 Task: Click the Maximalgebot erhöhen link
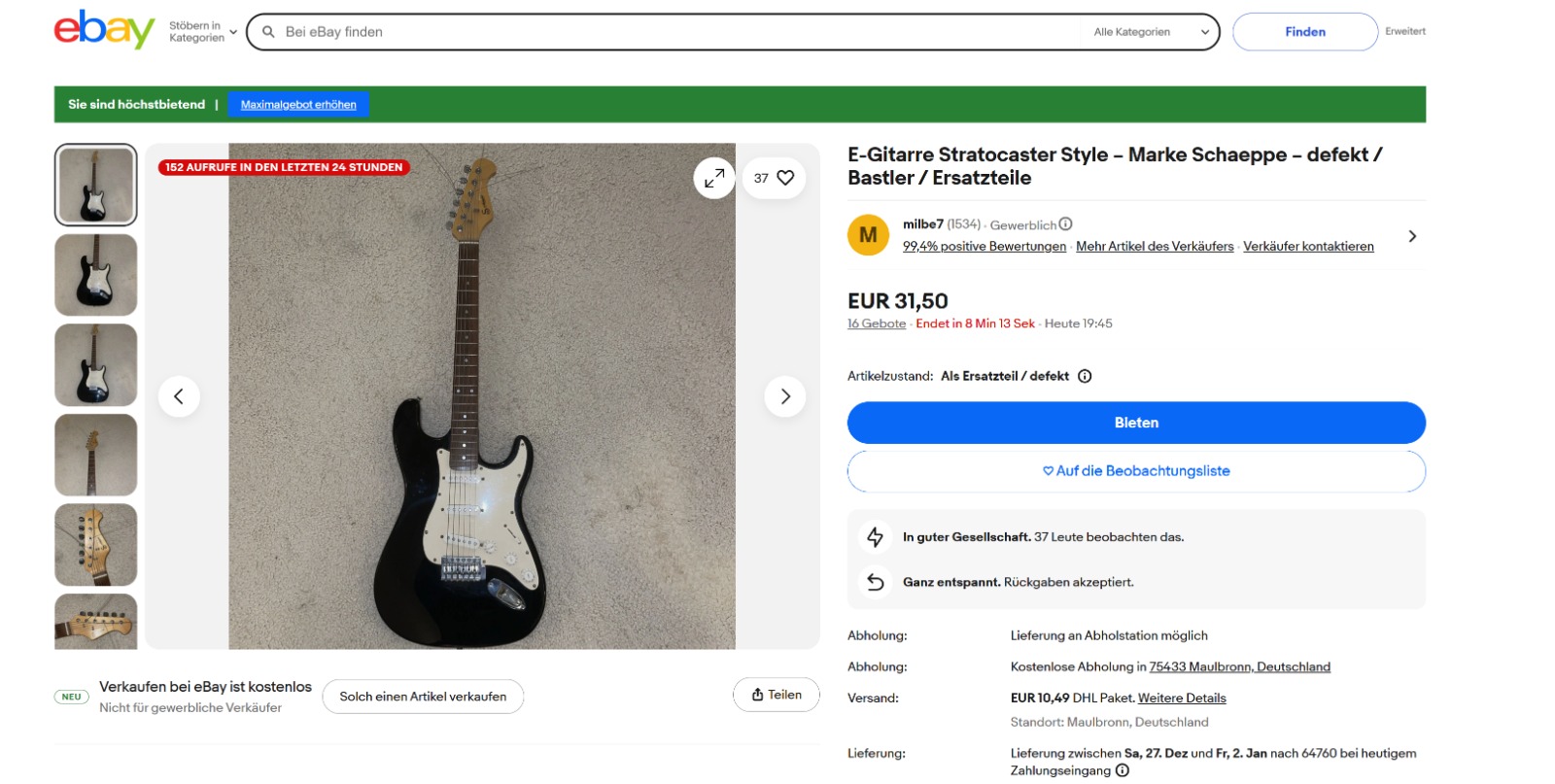point(298,105)
